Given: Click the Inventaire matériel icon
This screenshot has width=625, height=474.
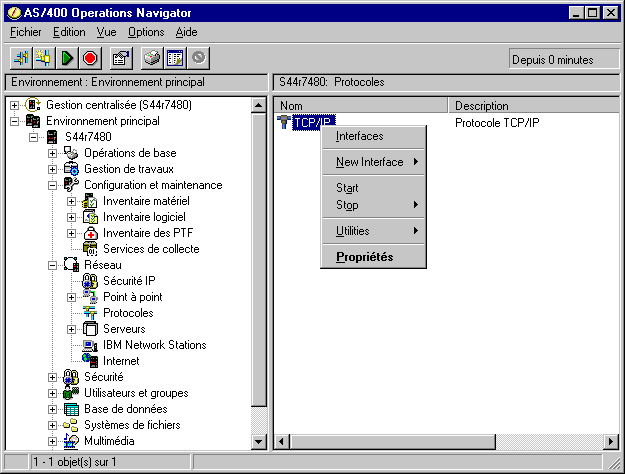Looking at the screenshot, I should tap(90, 201).
